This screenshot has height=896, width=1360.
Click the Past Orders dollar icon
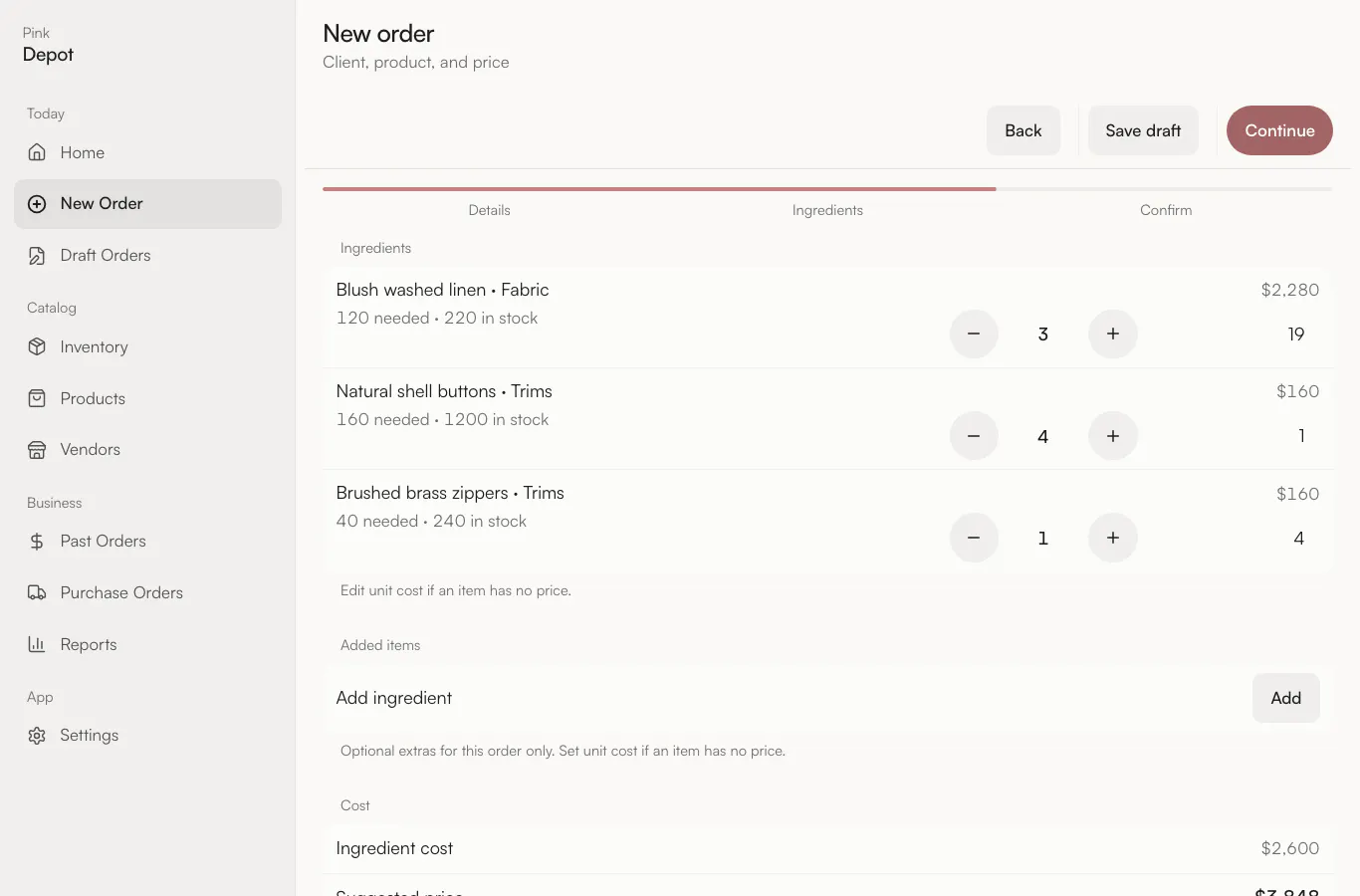(37, 542)
